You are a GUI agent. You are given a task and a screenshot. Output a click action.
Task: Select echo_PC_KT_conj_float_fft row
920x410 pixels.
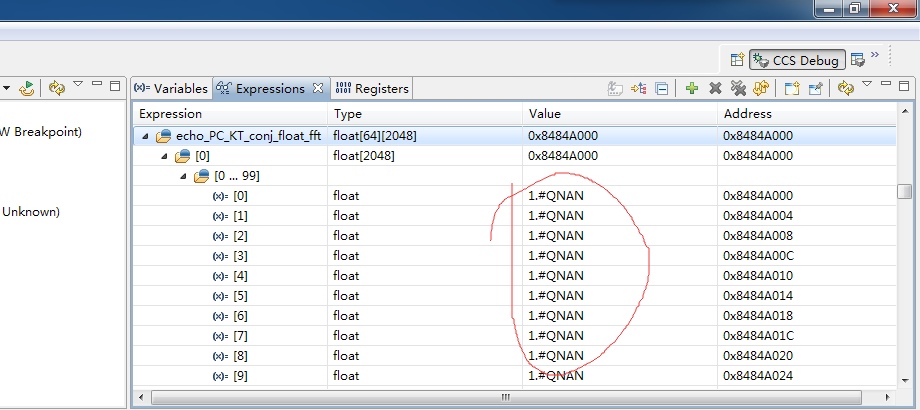[515, 136]
